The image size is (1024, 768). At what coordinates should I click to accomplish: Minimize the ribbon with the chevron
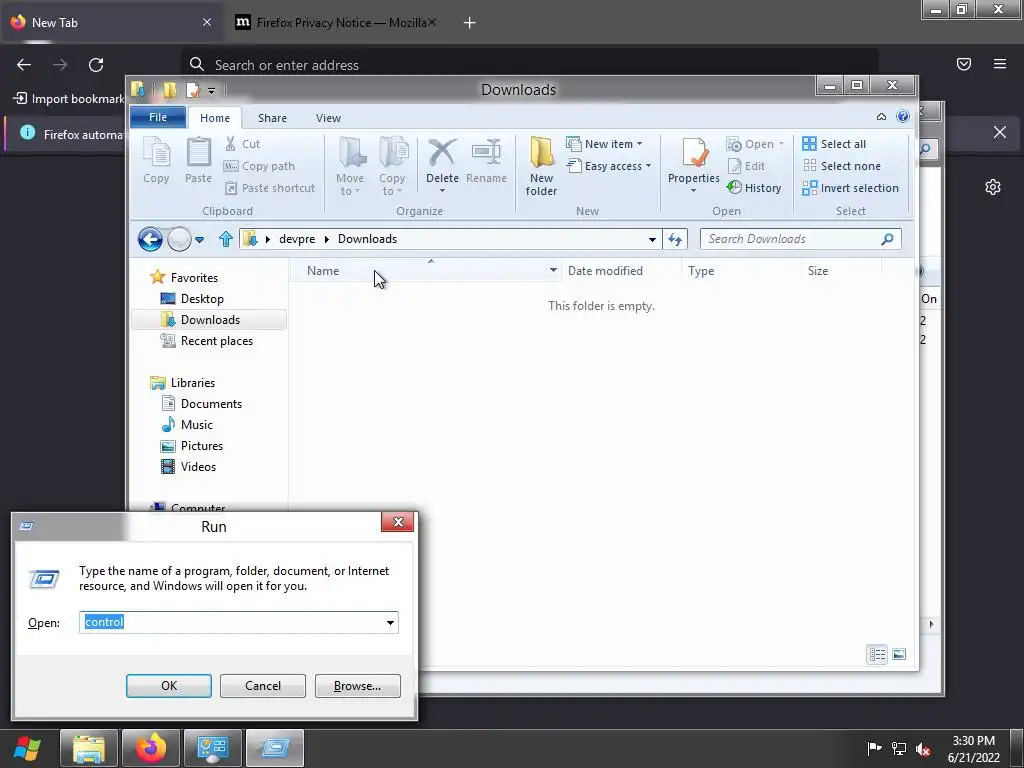[x=881, y=117]
